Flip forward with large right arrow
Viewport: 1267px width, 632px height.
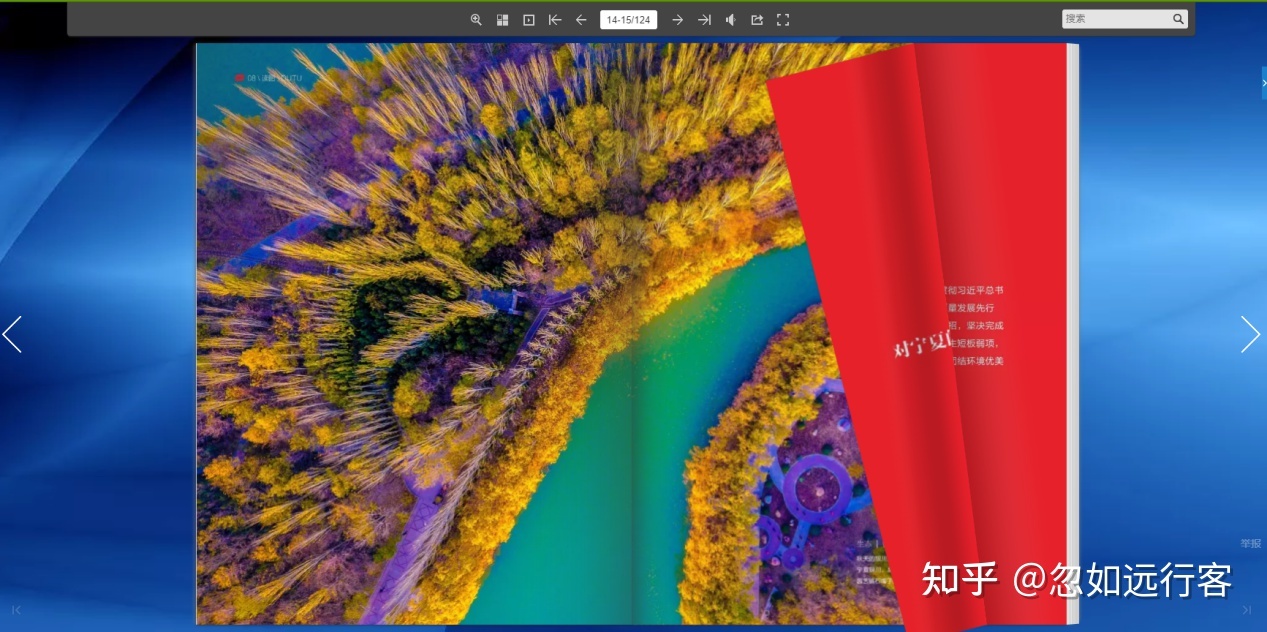coord(1250,334)
